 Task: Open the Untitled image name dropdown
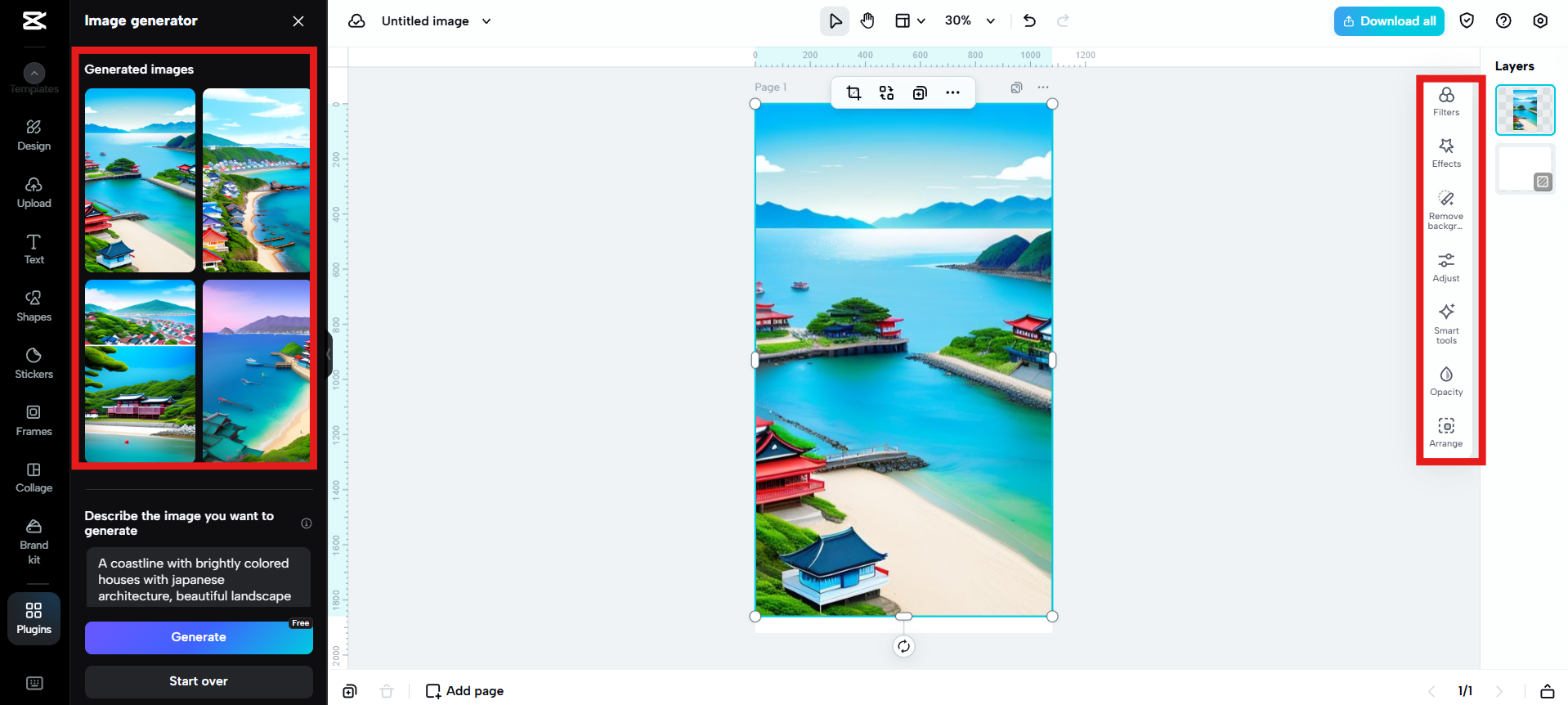tap(486, 21)
